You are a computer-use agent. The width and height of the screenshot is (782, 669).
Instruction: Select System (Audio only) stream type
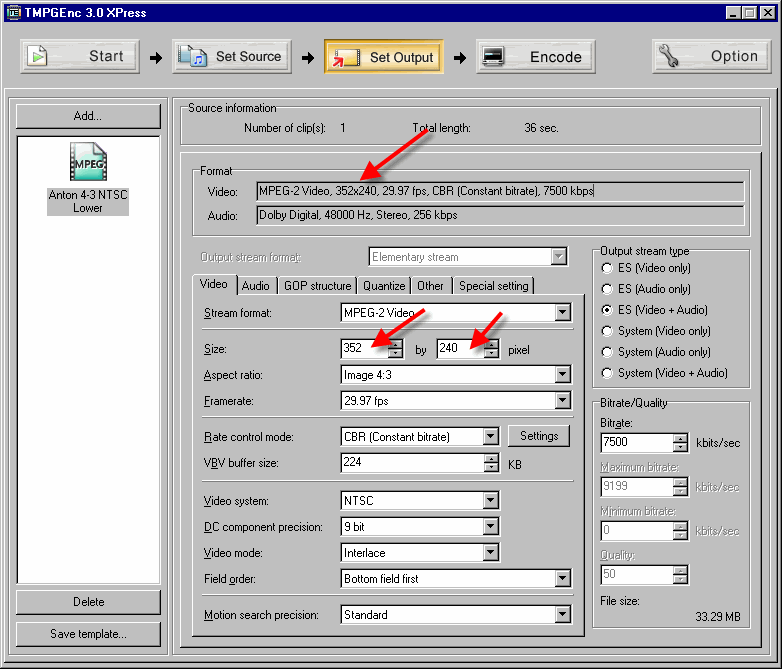click(x=606, y=352)
